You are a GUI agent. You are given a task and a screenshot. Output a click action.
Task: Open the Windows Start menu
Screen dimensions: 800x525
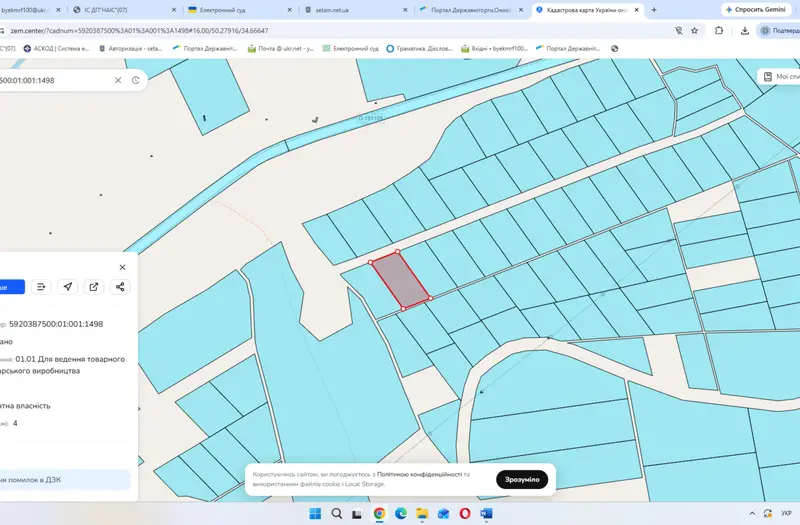coord(315,513)
